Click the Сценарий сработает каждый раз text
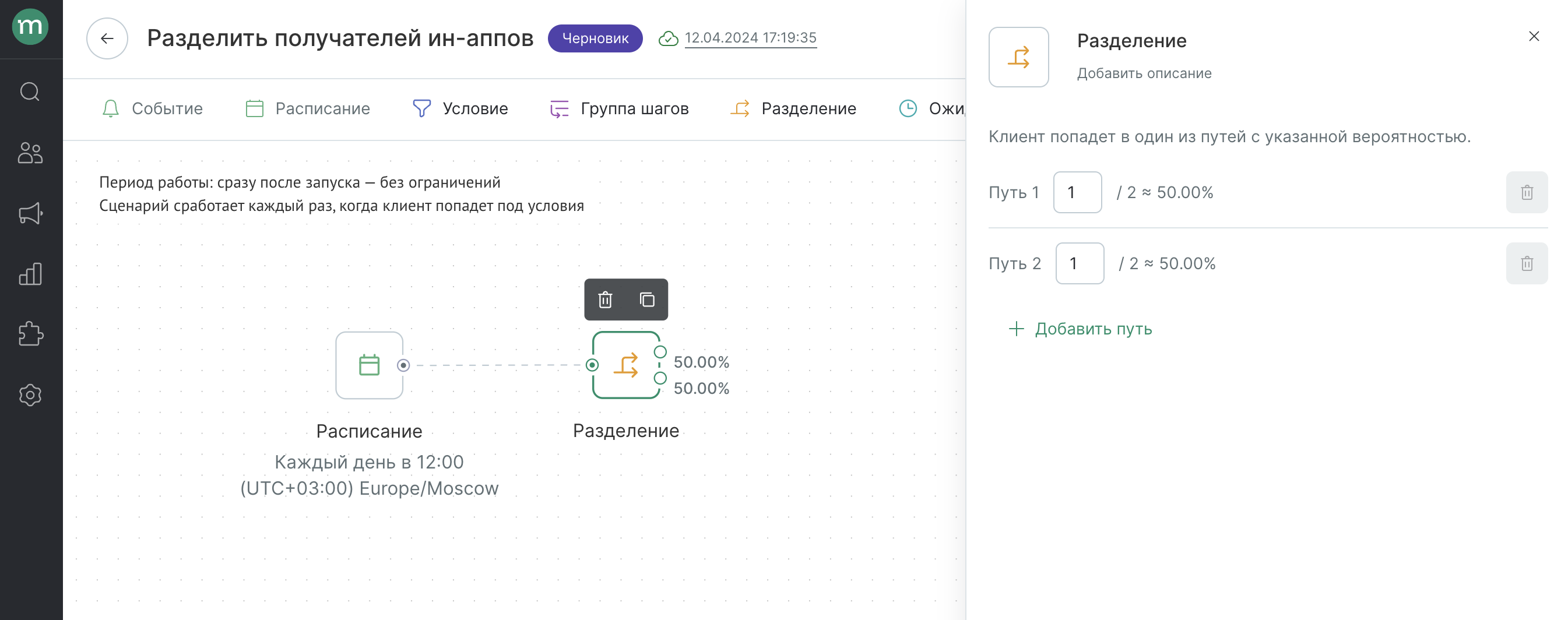Viewport: 1568px width, 620px height. (342, 206)
